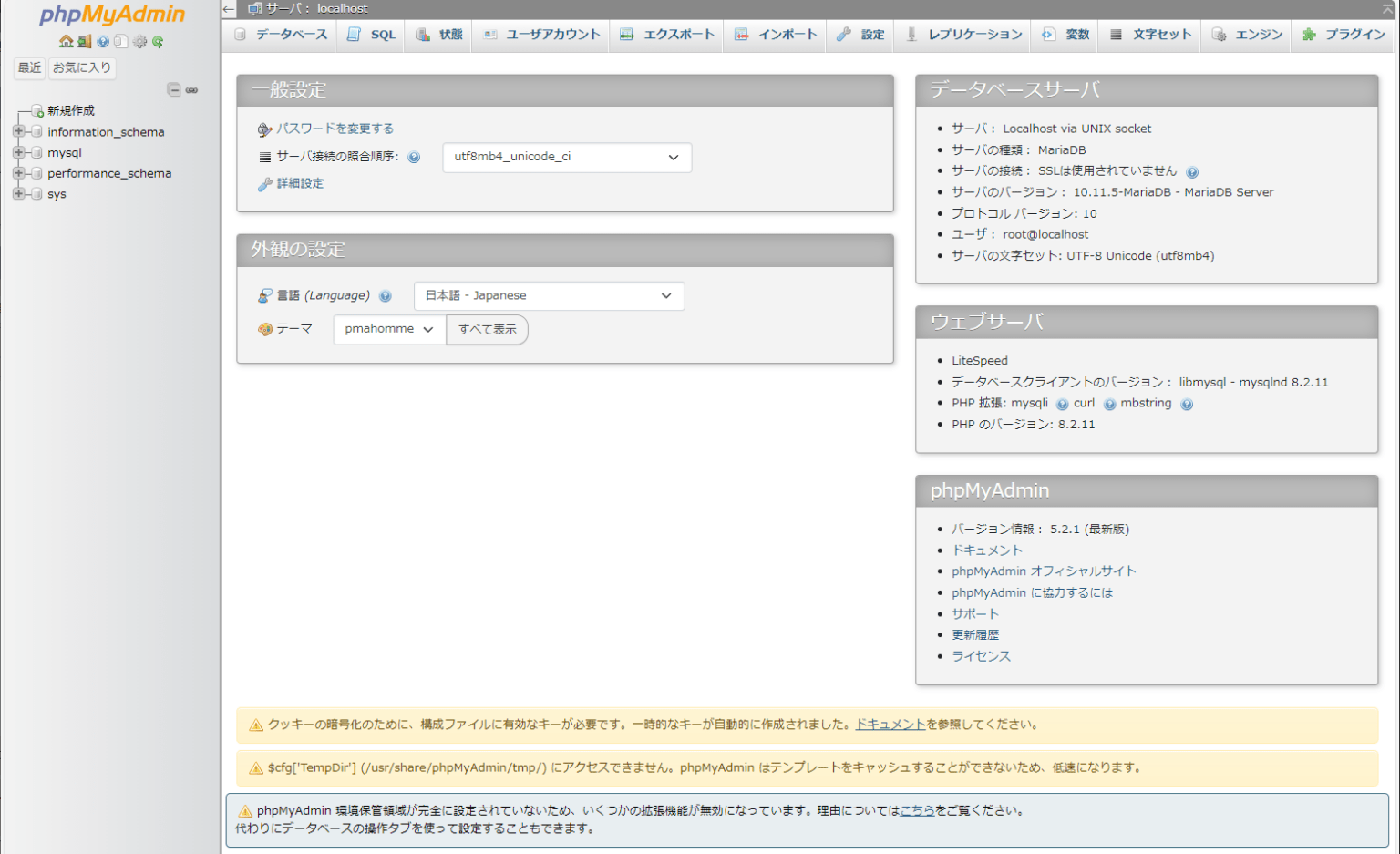The image size is (1400, 854).
Task: Open the pmahomme theme dropdown
Action: coord(388,329)
